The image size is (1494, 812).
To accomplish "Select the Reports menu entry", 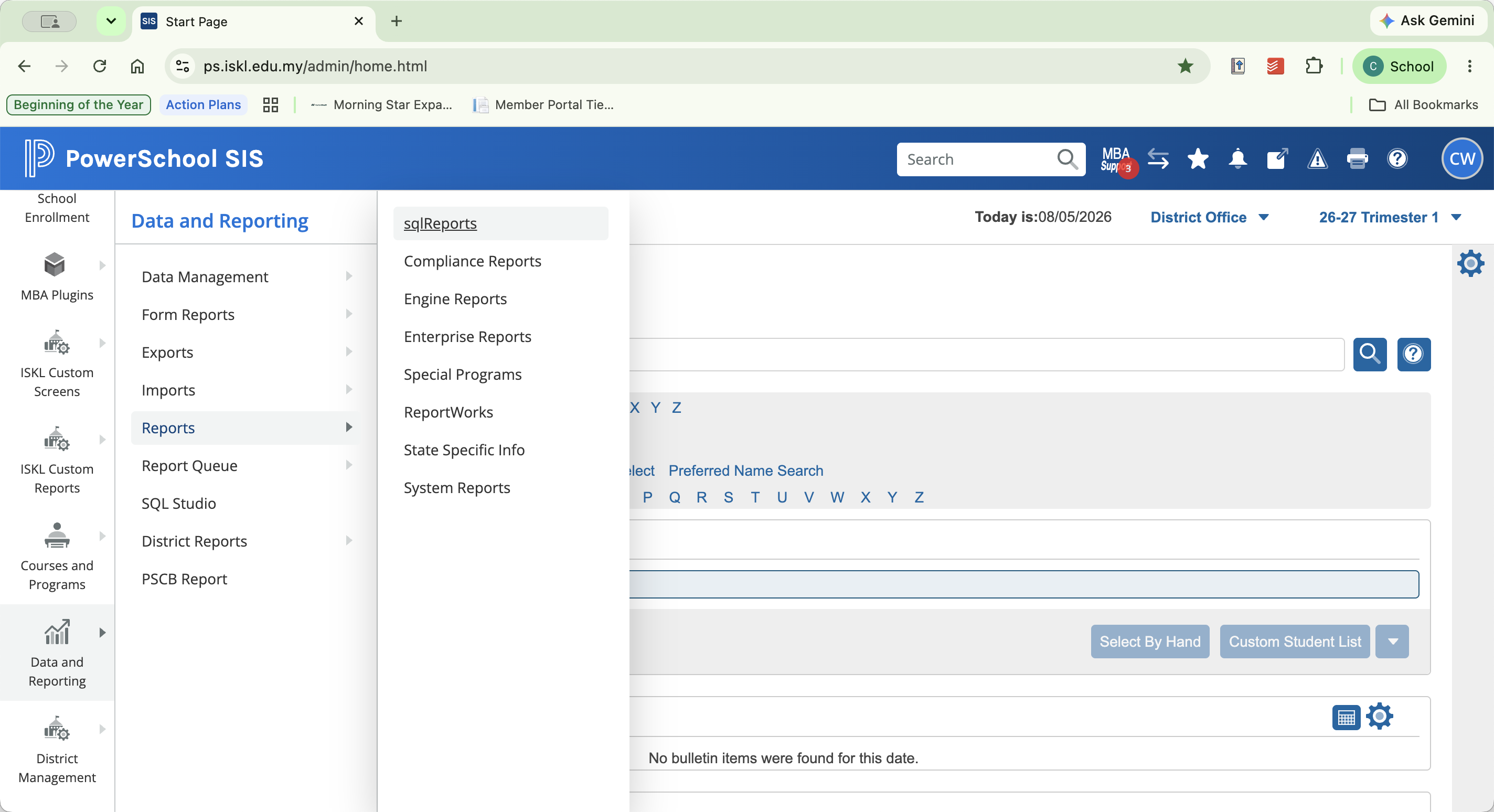I will [x=246, y=428].
